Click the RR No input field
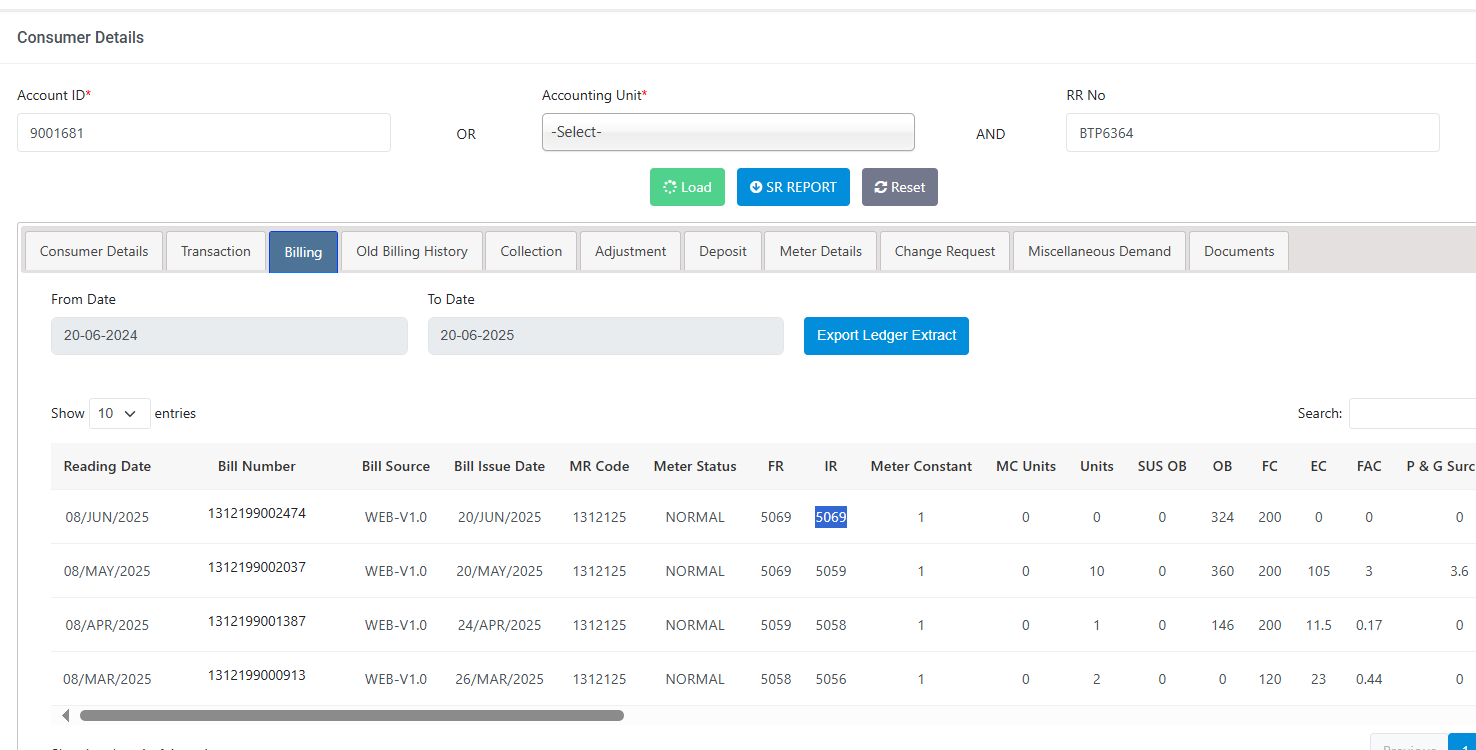 click(x=1253, y=132)
